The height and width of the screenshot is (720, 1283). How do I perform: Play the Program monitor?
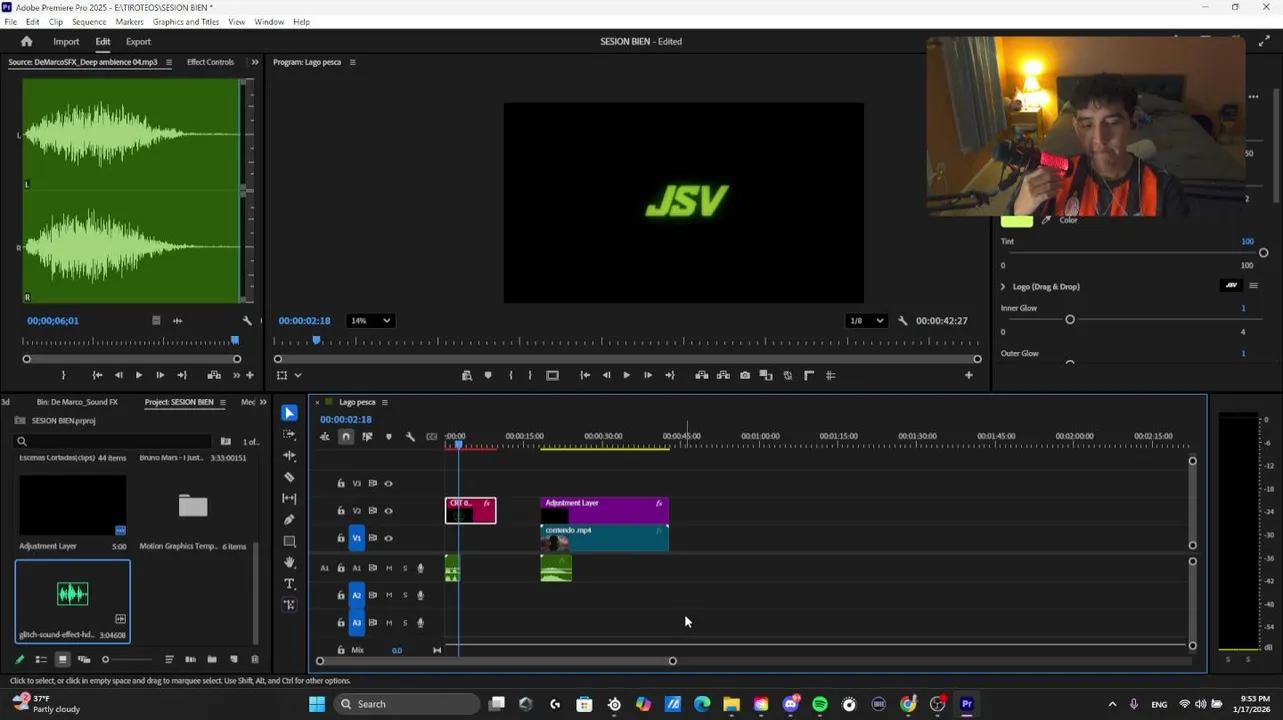click(626, 375)
